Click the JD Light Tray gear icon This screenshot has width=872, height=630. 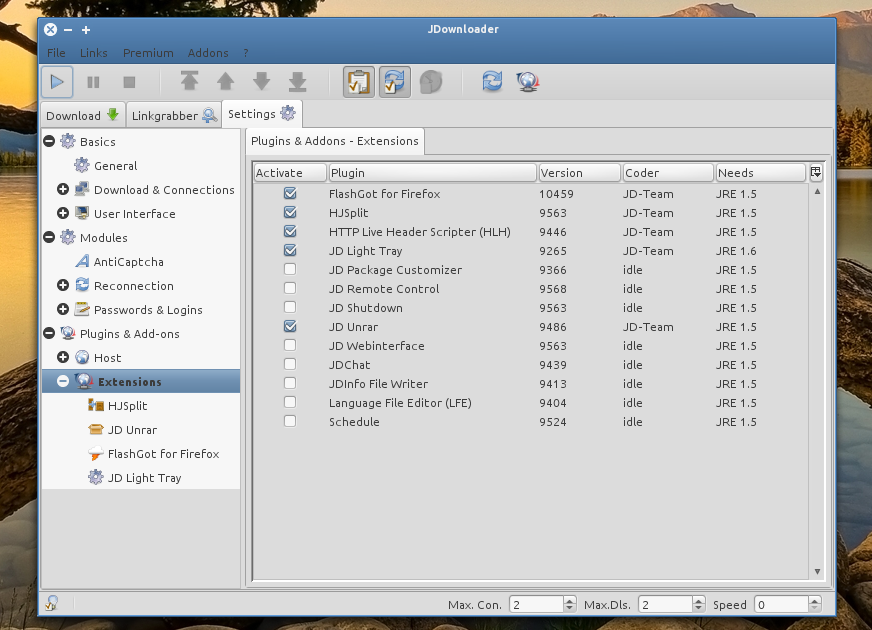click(96, 477)
